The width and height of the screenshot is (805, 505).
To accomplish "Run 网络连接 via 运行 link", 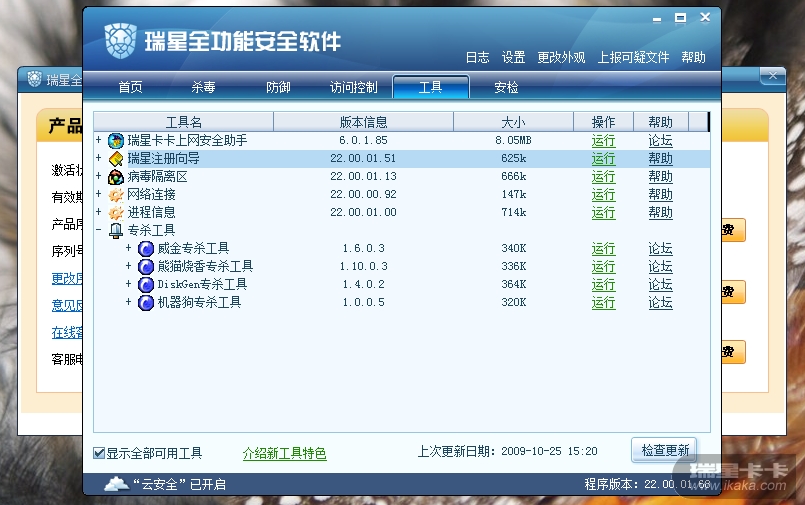I will tap(603, 195).
